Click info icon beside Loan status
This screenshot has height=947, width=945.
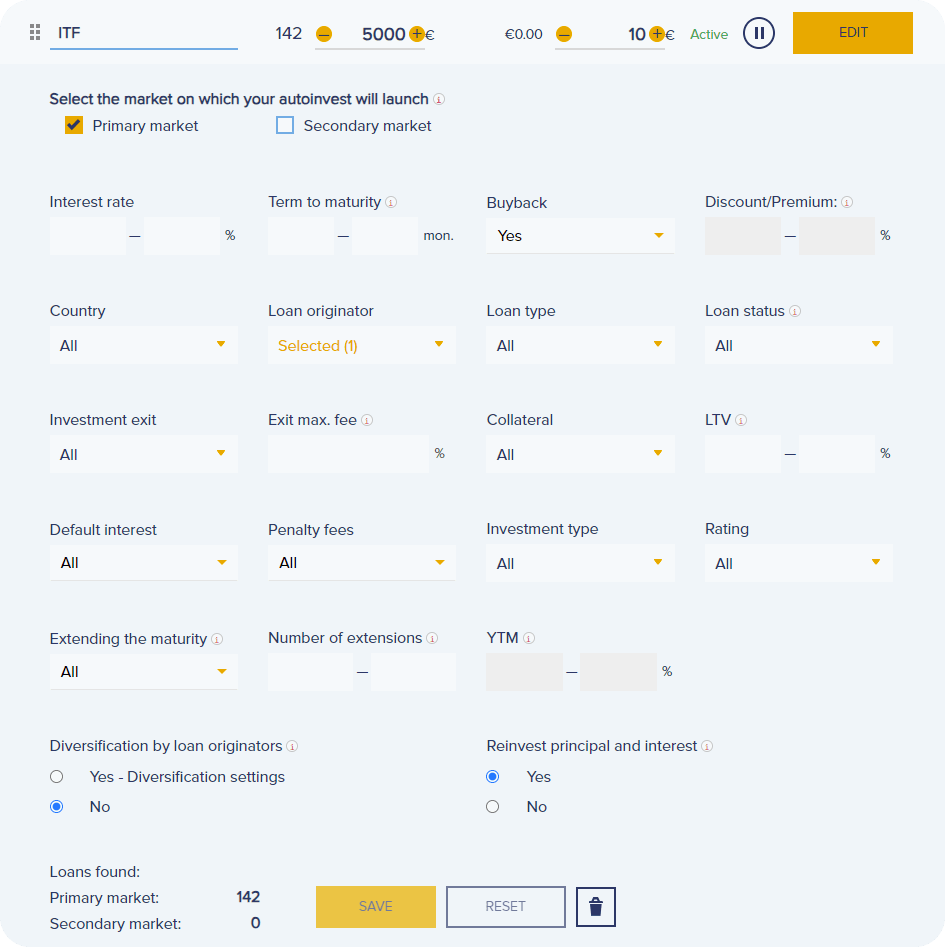pos(795,311)
